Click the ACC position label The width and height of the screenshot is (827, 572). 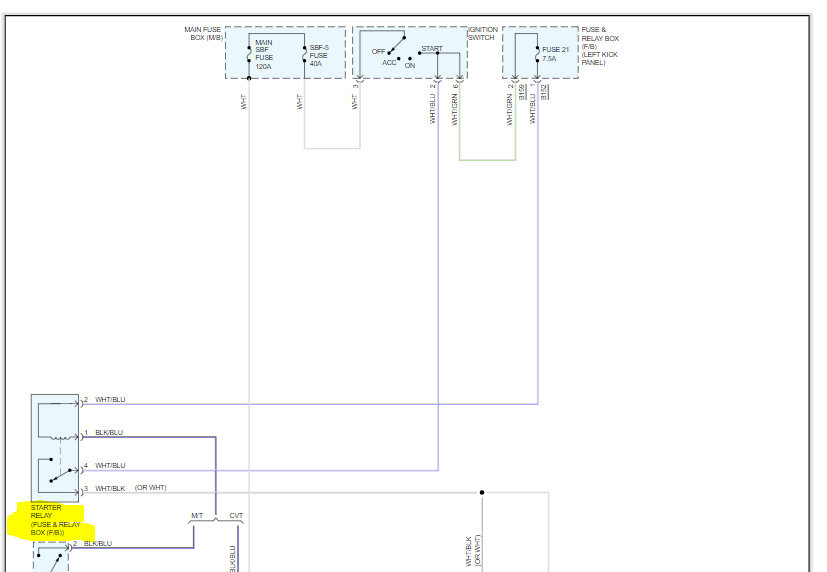(x=389, y=63)
